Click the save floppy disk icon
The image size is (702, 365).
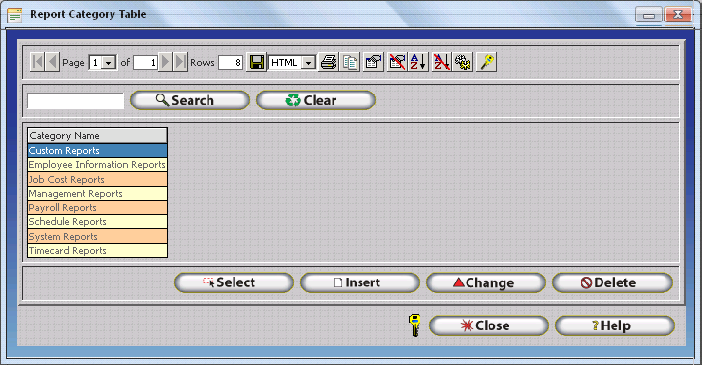pos(257,62)
